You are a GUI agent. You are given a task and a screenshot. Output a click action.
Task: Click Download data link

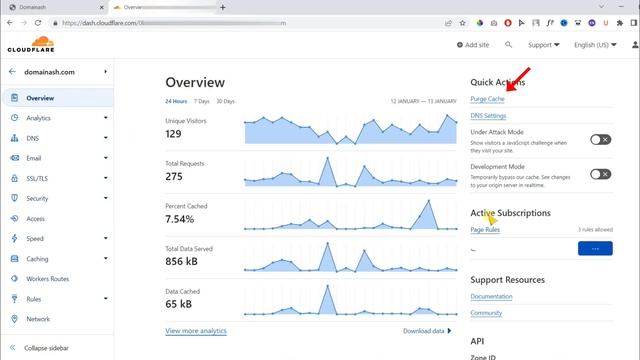tap(427, 331)
